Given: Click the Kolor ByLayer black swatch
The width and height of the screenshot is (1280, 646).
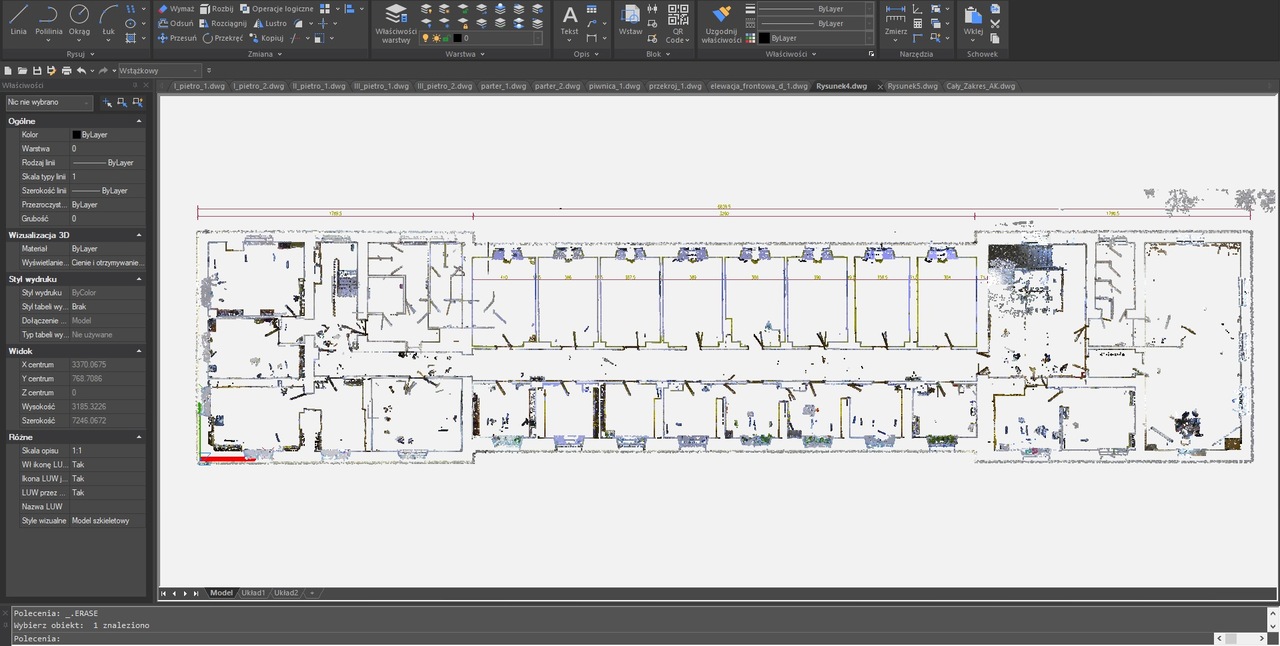Looking at the screenshot, I should pyautogui.click(x=76, y=134).
